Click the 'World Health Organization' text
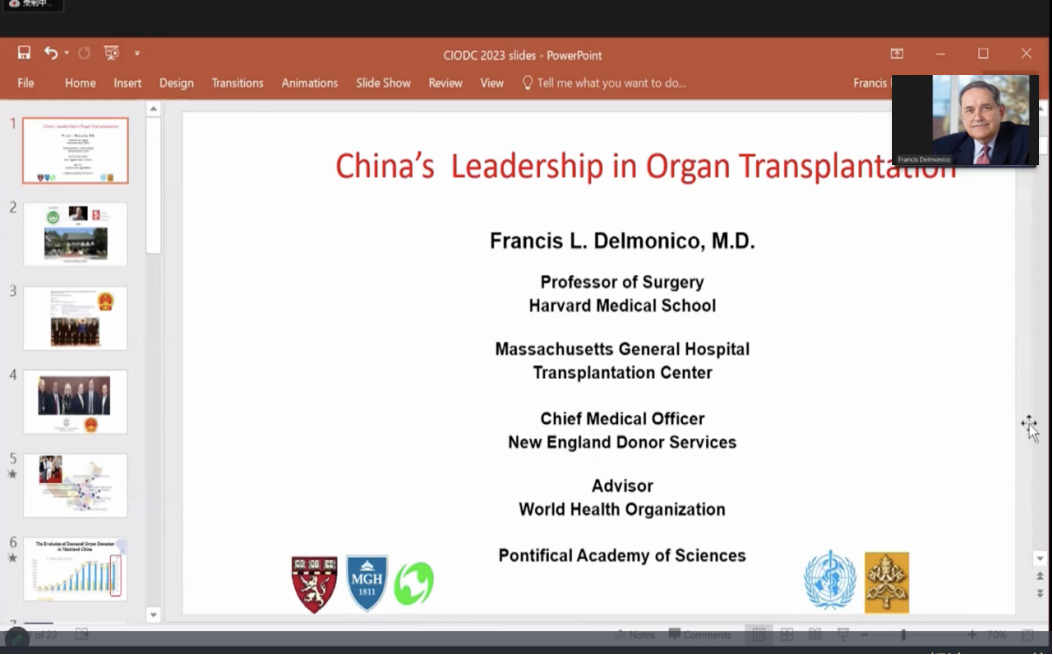This screenshot has height=655, width=1053. point(623,510)
